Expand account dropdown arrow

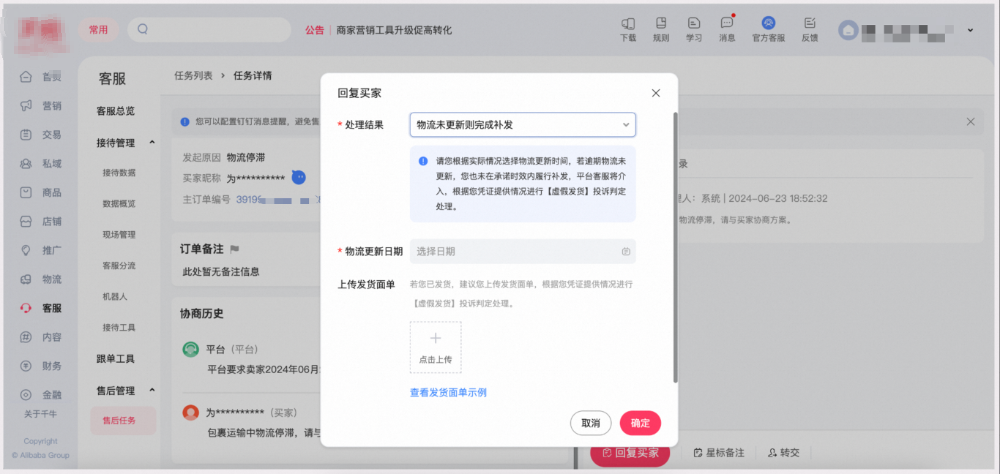[970, 30]
